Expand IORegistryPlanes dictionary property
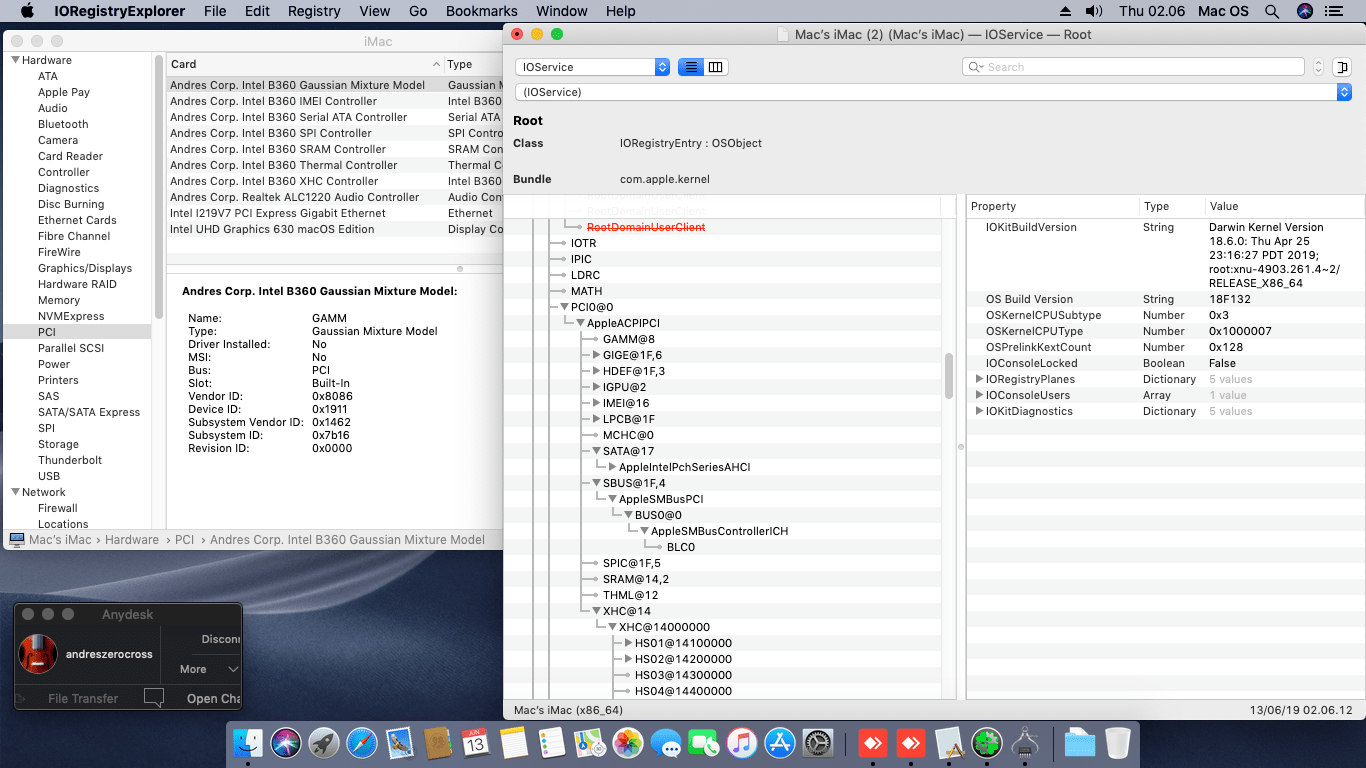1366x768 pixels. 979,379
